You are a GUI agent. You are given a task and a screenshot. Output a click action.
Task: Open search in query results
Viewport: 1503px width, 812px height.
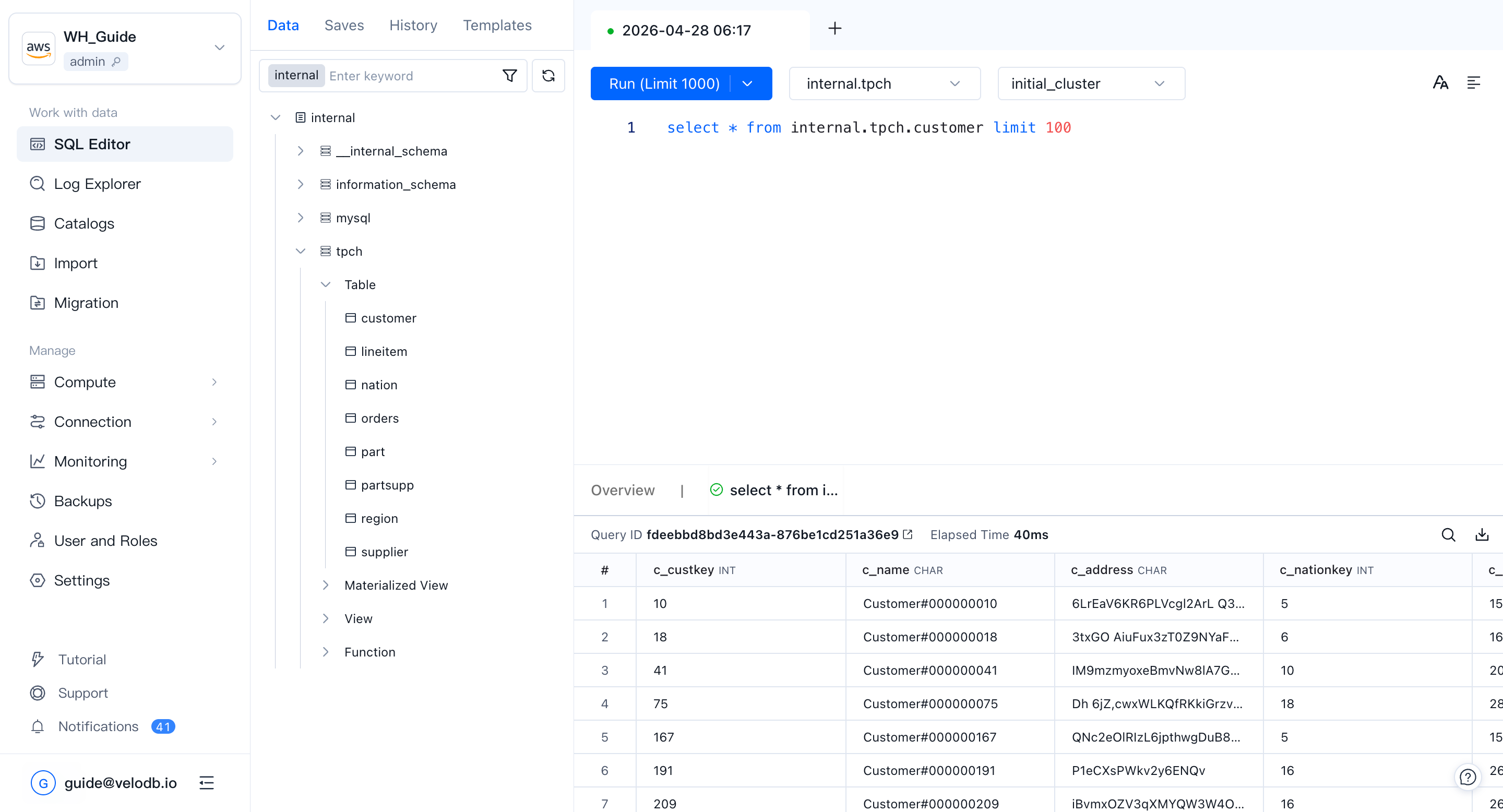(x=1448, y=534)
